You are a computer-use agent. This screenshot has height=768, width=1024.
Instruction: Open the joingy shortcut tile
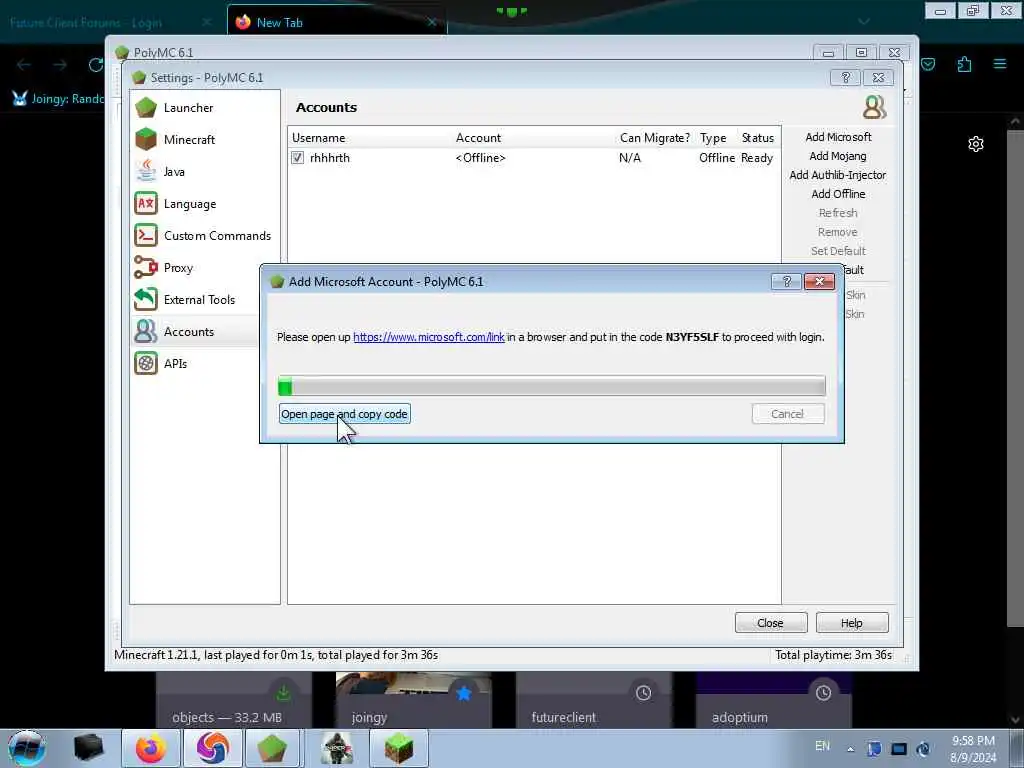(x=414, y=700)
